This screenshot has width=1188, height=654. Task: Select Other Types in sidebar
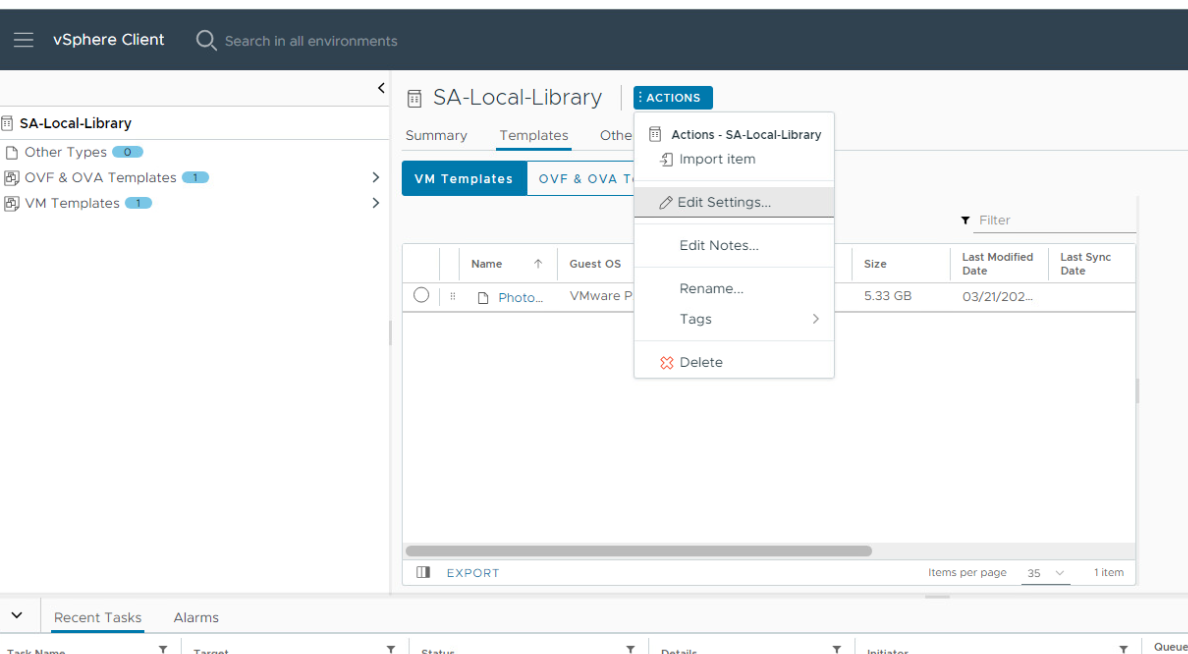pyautogui.click(x=65, y=152)
